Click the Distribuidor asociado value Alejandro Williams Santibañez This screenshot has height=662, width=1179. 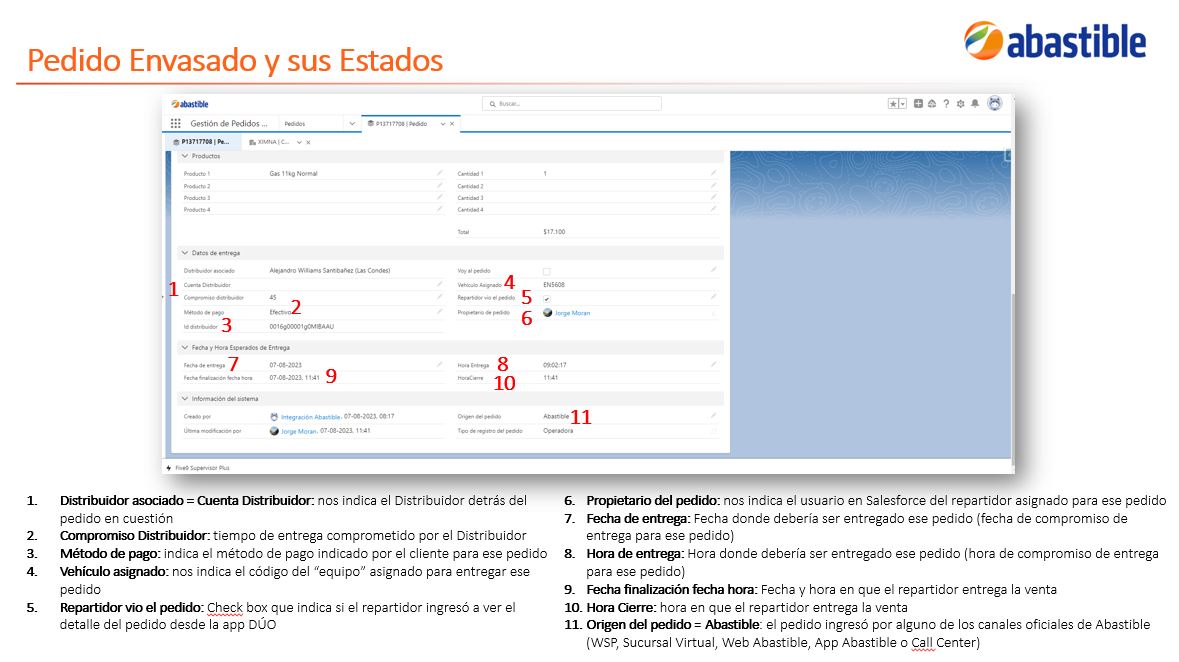click(x=329, y=270)
